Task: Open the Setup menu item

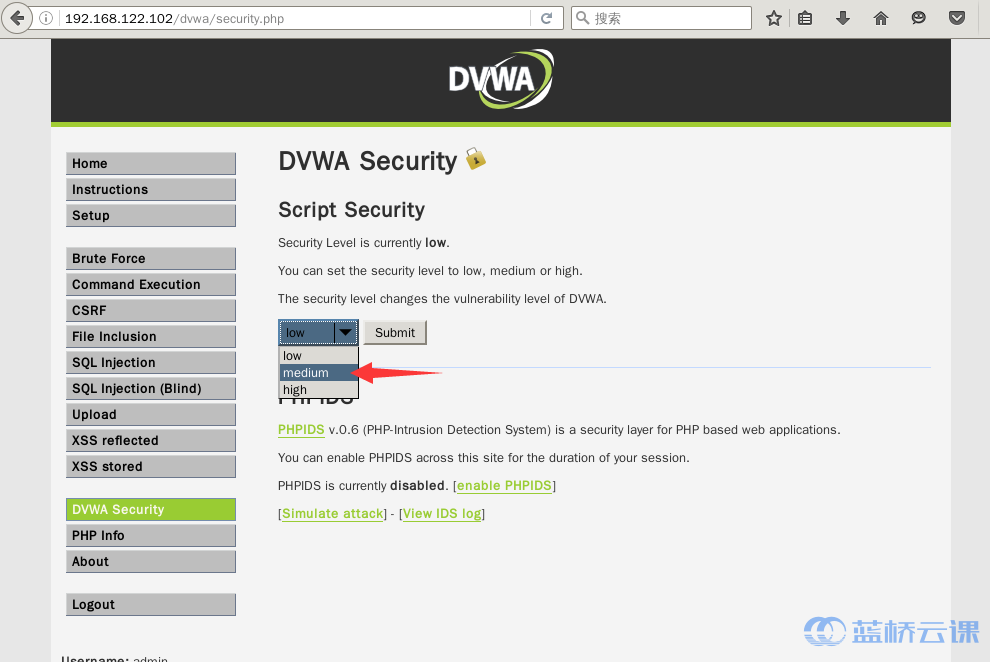Action: [x=151, y=215]
